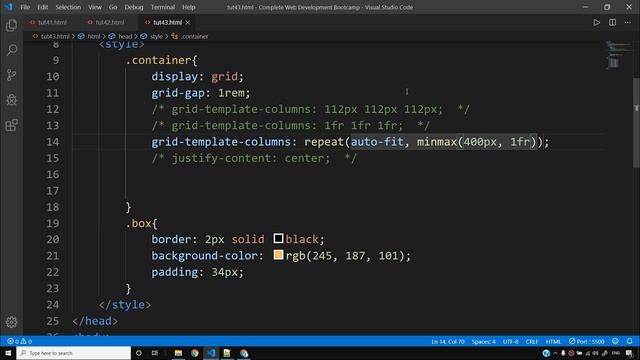640x360 pixels.
Task: Click the Windows Start button
Action: (x=8, y=353)
